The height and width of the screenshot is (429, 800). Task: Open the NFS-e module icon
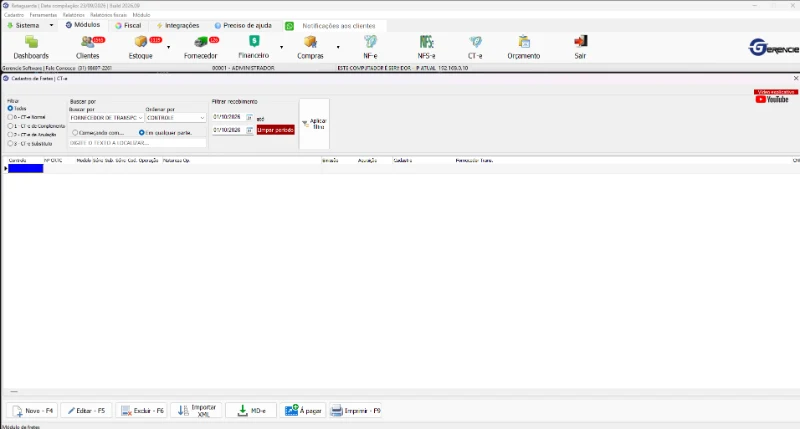[x=427, y=42]
